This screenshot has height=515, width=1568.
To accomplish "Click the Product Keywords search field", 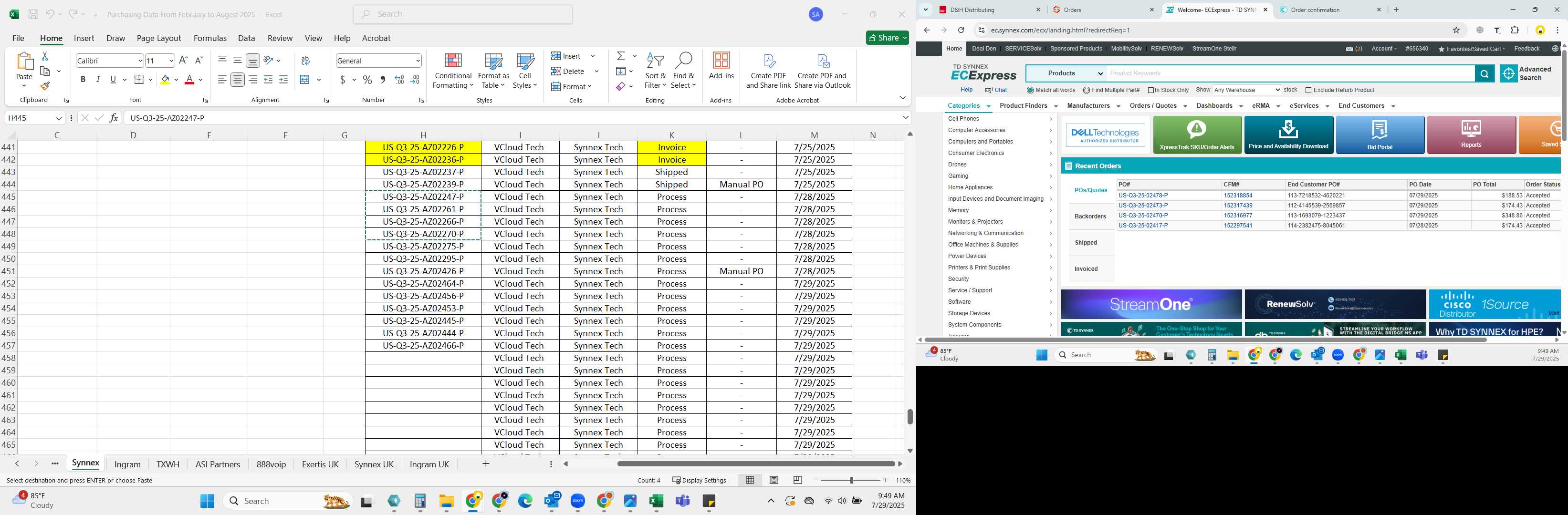I will [x=1290, y=73].
